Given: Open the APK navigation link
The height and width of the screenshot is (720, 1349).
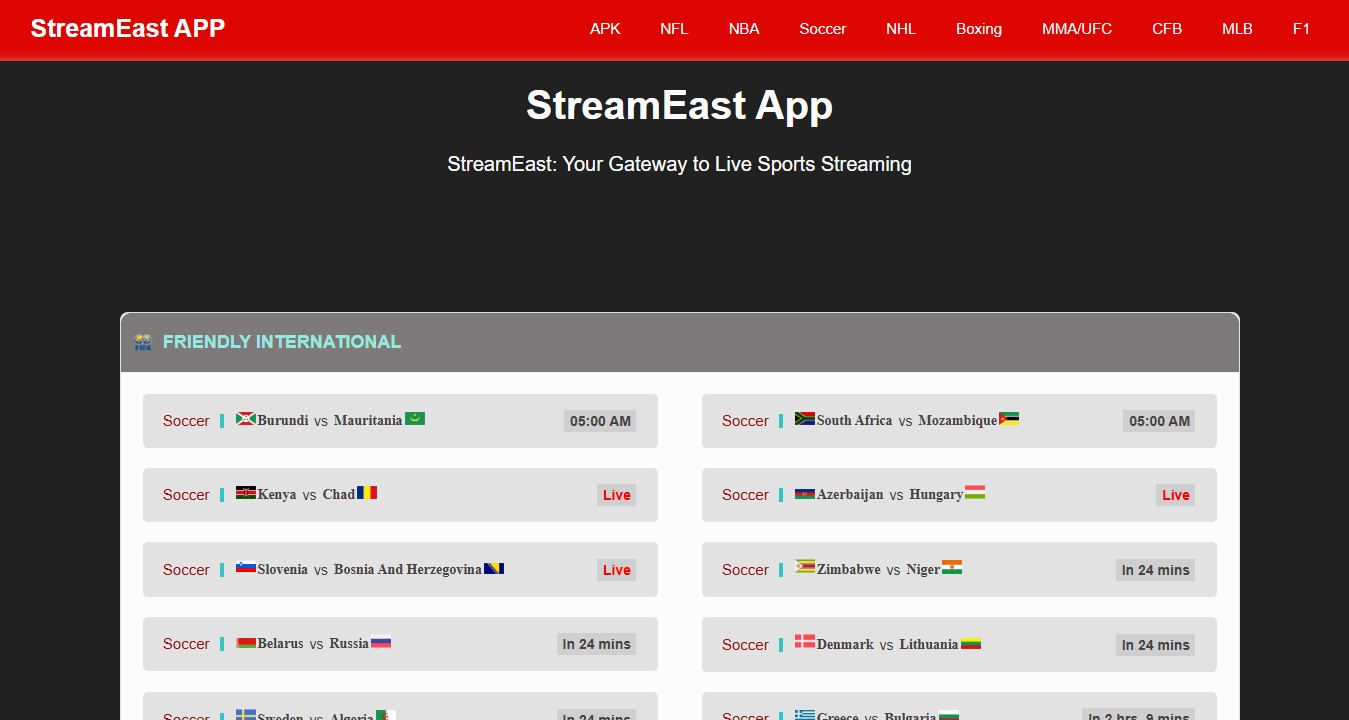Looking at the screenshot, I should pos(605,29).
